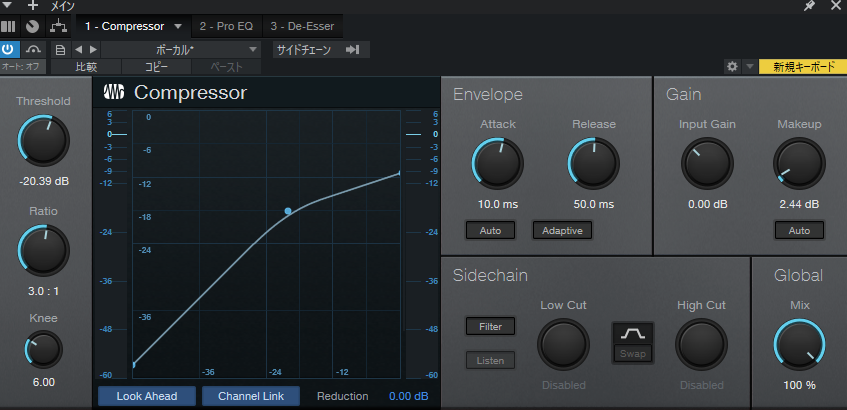Toggle the plugin power bypass button
Screen dimensions: 847x410
point(8,50)
